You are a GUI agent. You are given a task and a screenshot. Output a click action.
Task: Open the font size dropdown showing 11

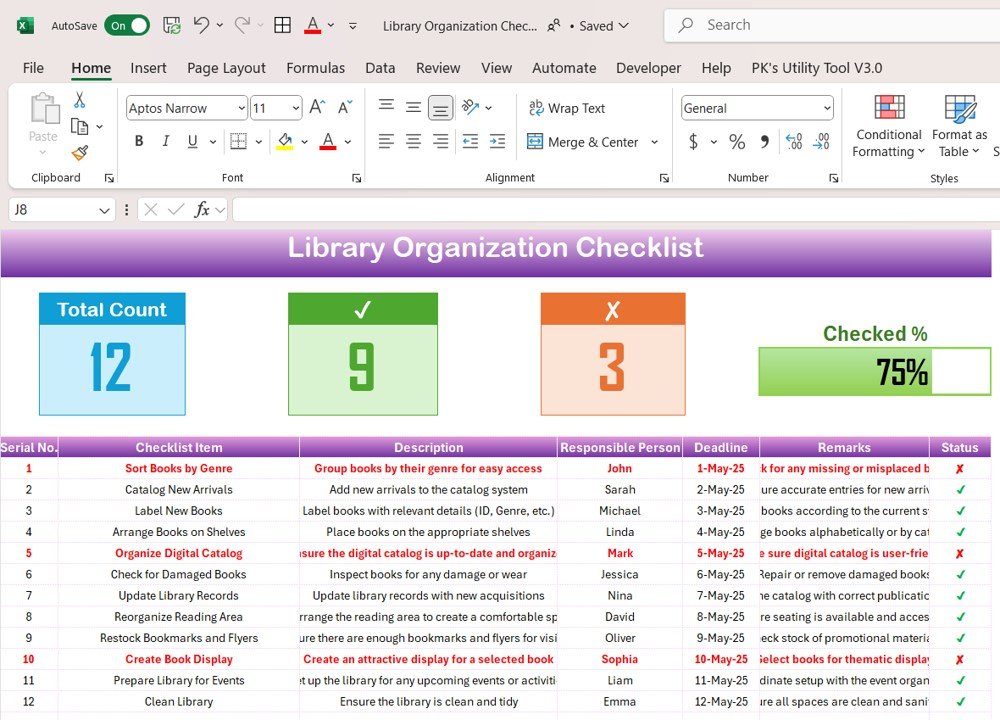(296, 108)
